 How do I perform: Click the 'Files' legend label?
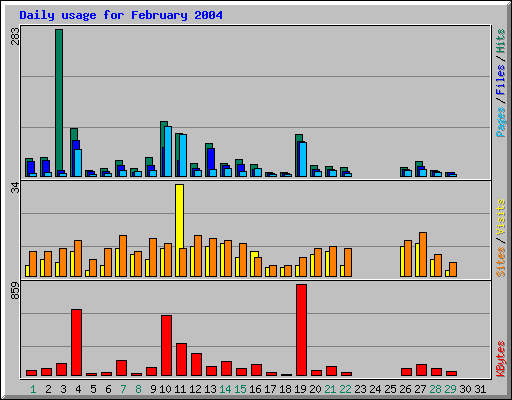pyautogui.click(x=500, y=80)
